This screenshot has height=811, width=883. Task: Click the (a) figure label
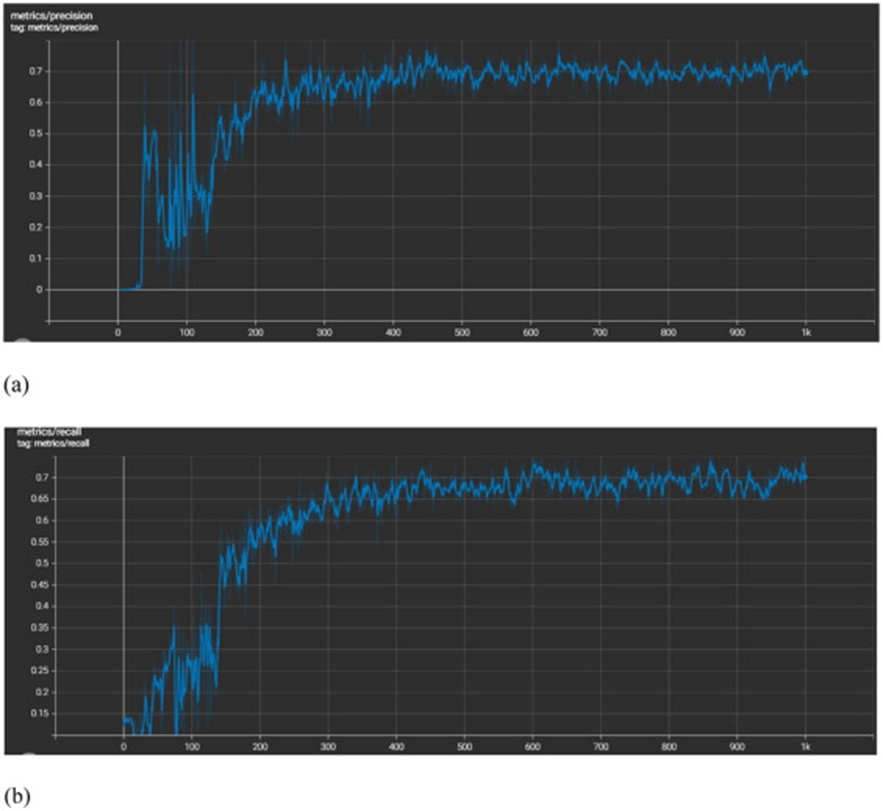click(x=16, y=385)
